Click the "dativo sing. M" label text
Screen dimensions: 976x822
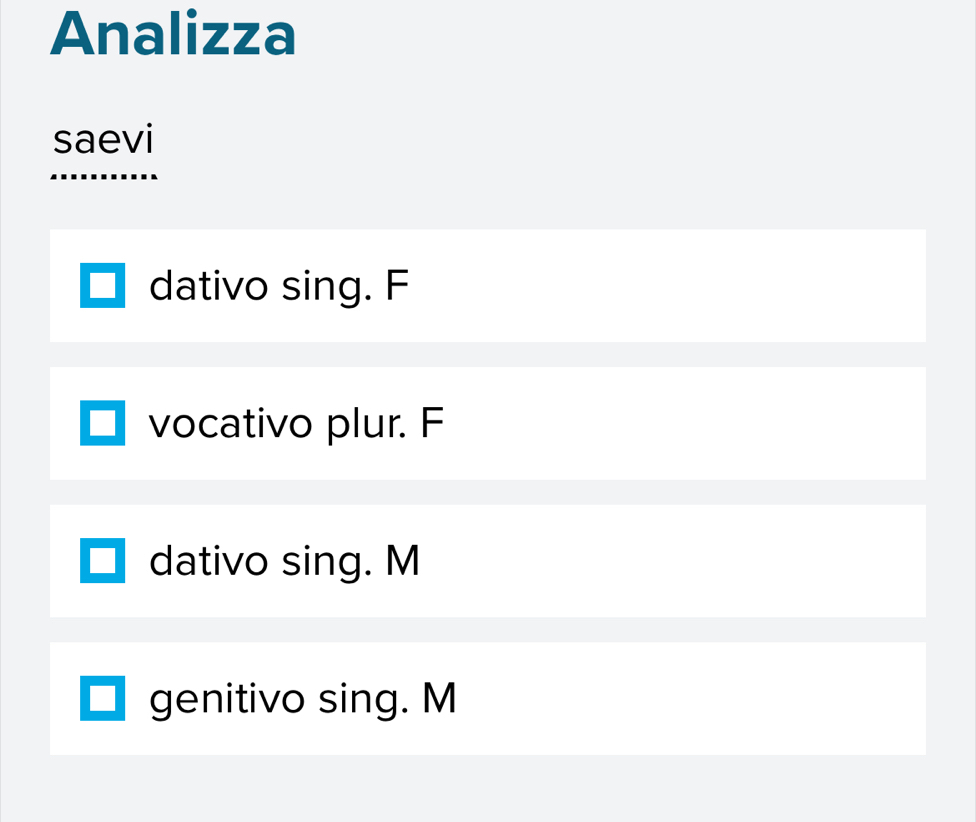[x=285, y=561]
